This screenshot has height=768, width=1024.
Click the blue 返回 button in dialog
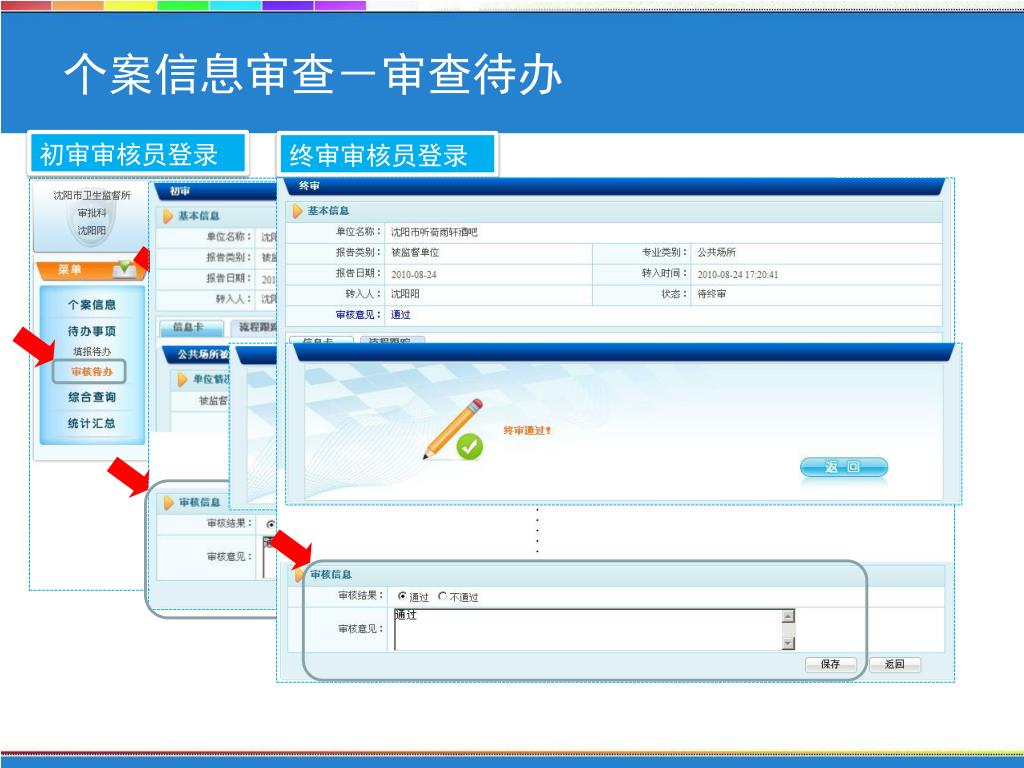(844, 467)
